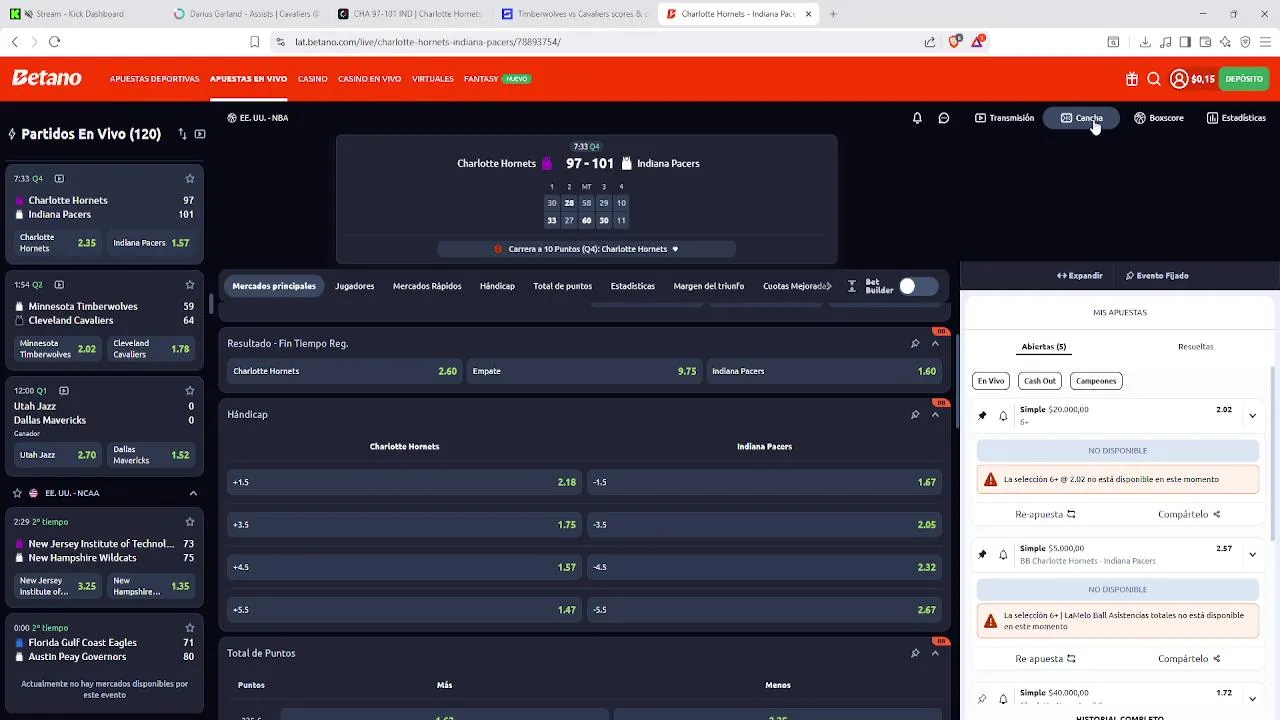This screenshot has height=720, width=1280.
Task: Open APUESTAS DEPORTIVAS in top menu
Action: [154, 79]
